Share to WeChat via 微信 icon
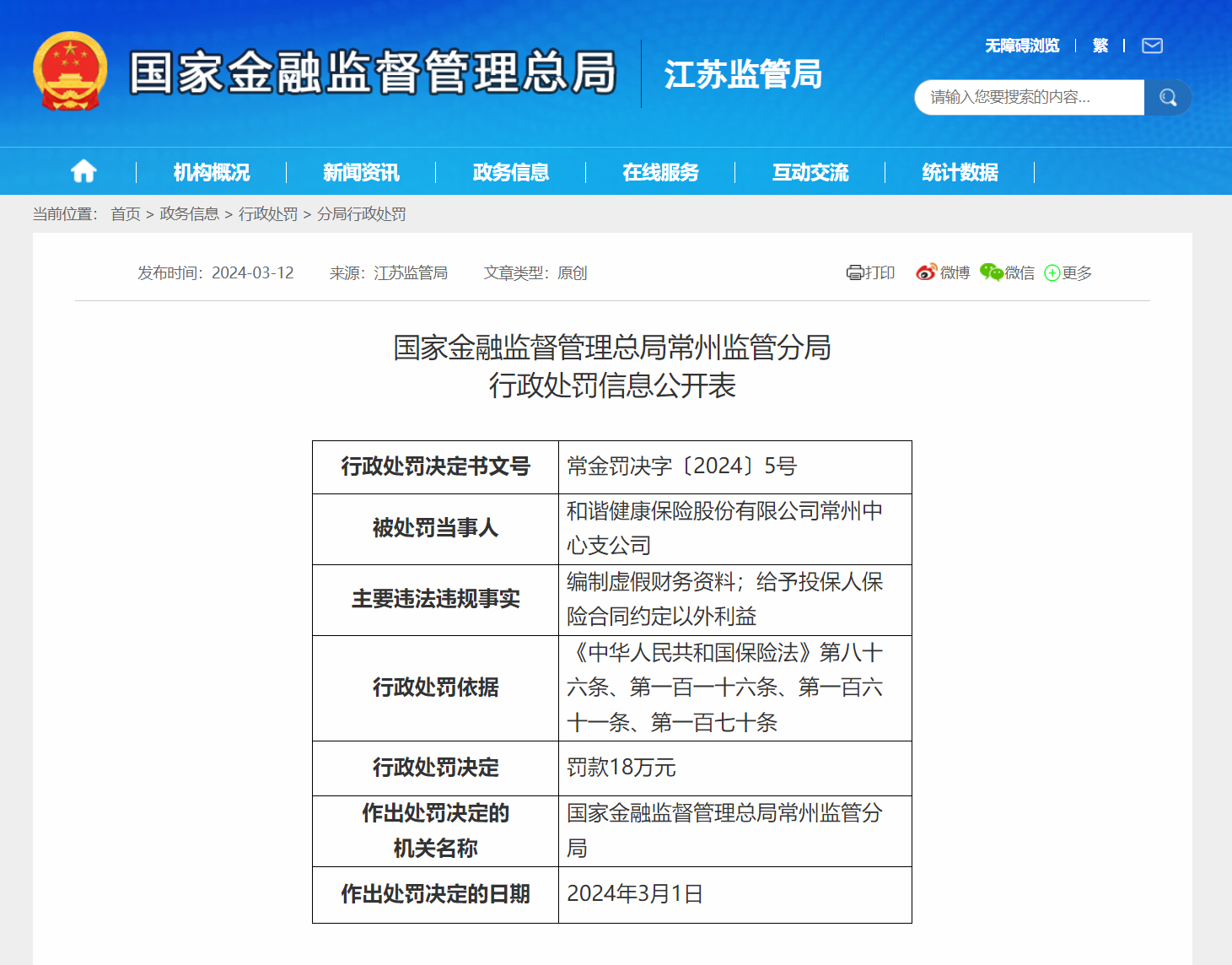1232x965 pixels. point(1007,272)
